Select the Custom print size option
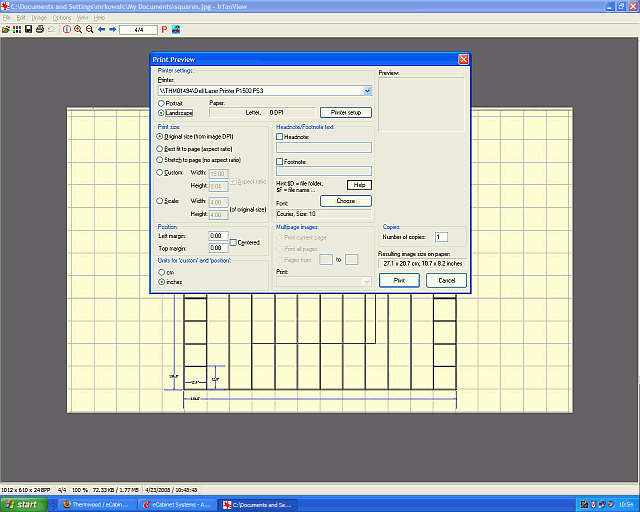This screenshot has width=640, height=512. click(160, 172)
